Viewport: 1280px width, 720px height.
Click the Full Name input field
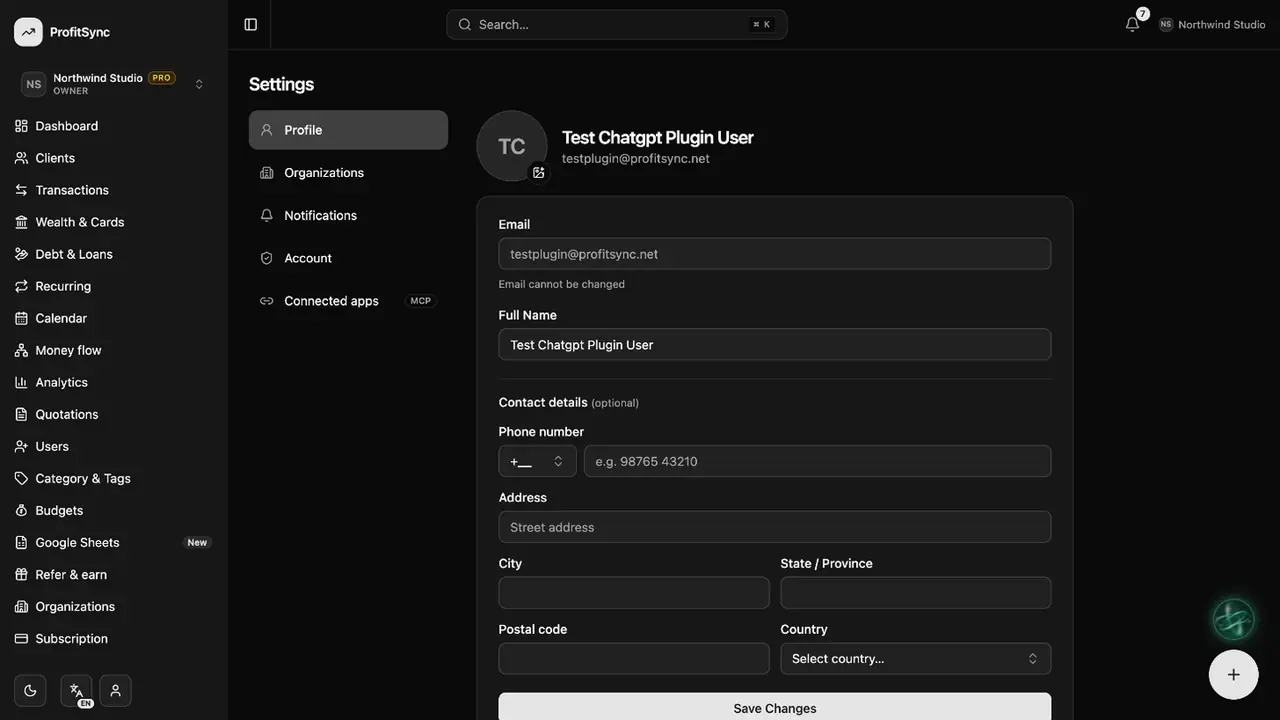click(x=775, y=344)
